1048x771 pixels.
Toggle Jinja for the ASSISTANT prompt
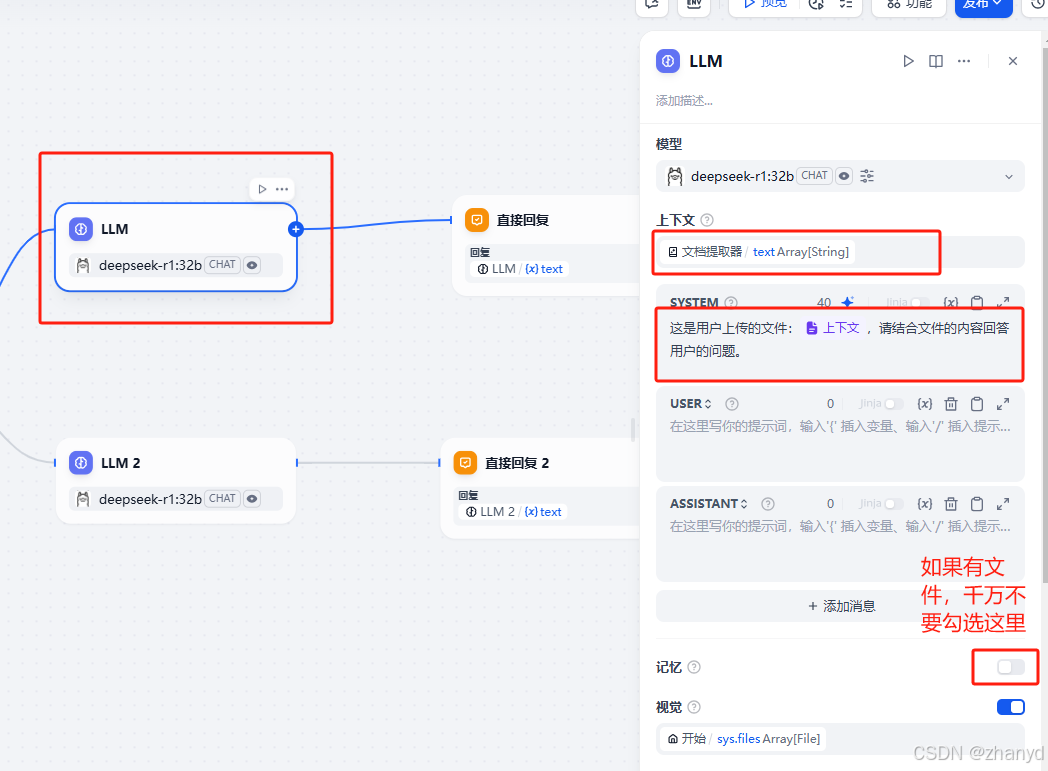pos(894,504)
